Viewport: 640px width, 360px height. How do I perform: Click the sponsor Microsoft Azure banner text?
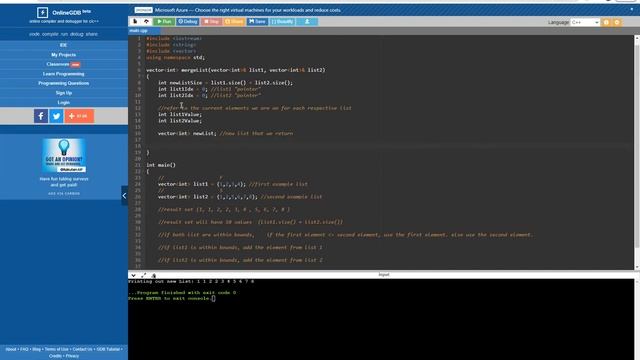click(x=247, y=10)
